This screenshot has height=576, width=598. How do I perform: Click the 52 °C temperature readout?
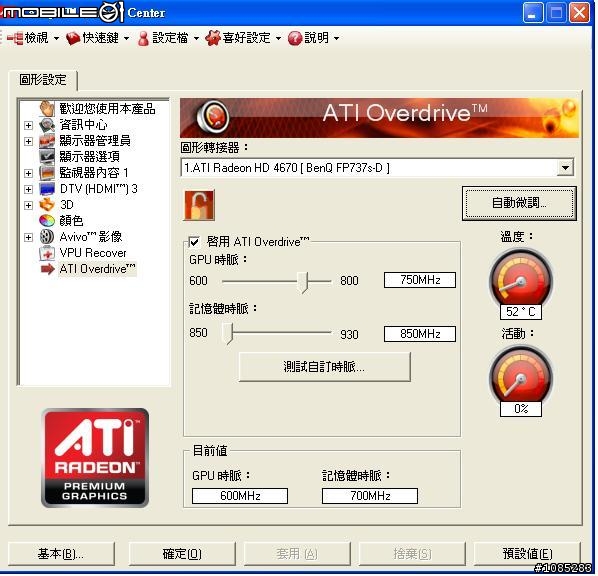(x=521, y=312)
